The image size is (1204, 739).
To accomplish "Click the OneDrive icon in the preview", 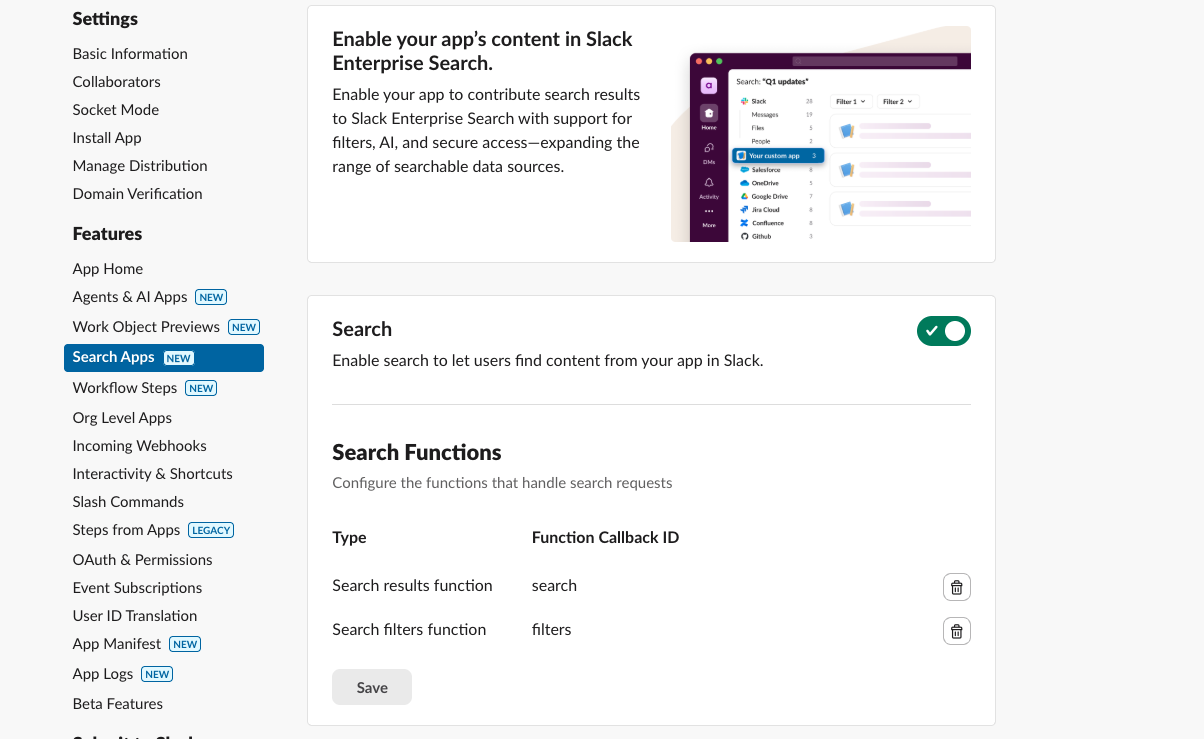I will pyautogui.click(x=745, y=183).
